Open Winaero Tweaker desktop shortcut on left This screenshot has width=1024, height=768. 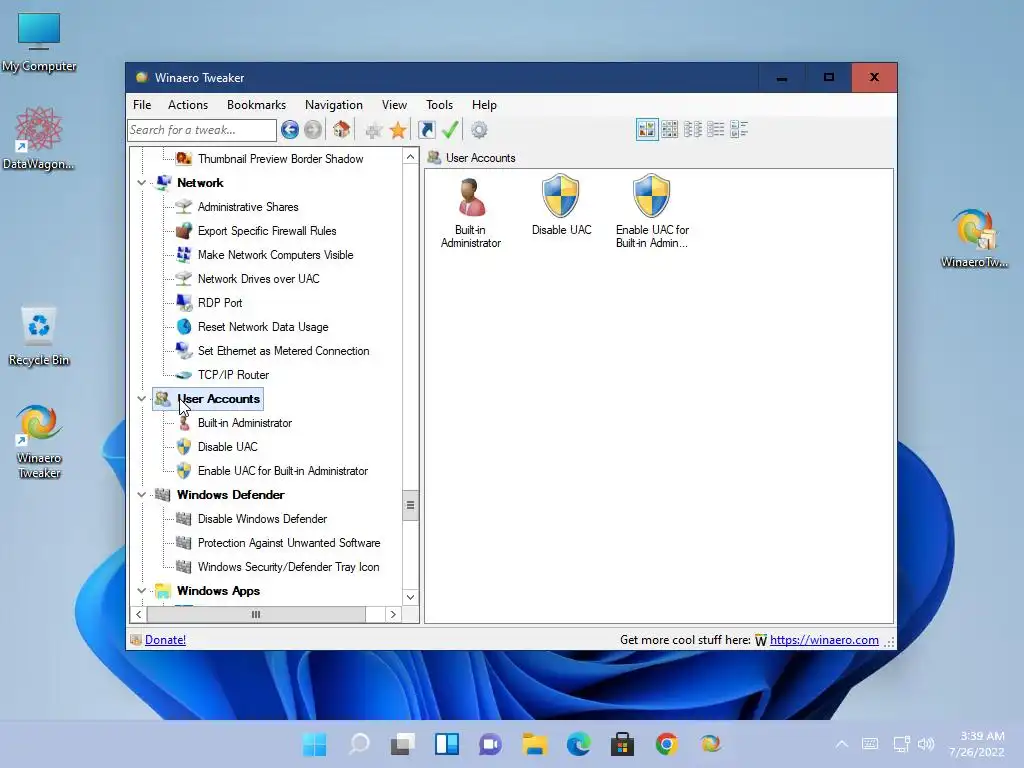[39, 442]
